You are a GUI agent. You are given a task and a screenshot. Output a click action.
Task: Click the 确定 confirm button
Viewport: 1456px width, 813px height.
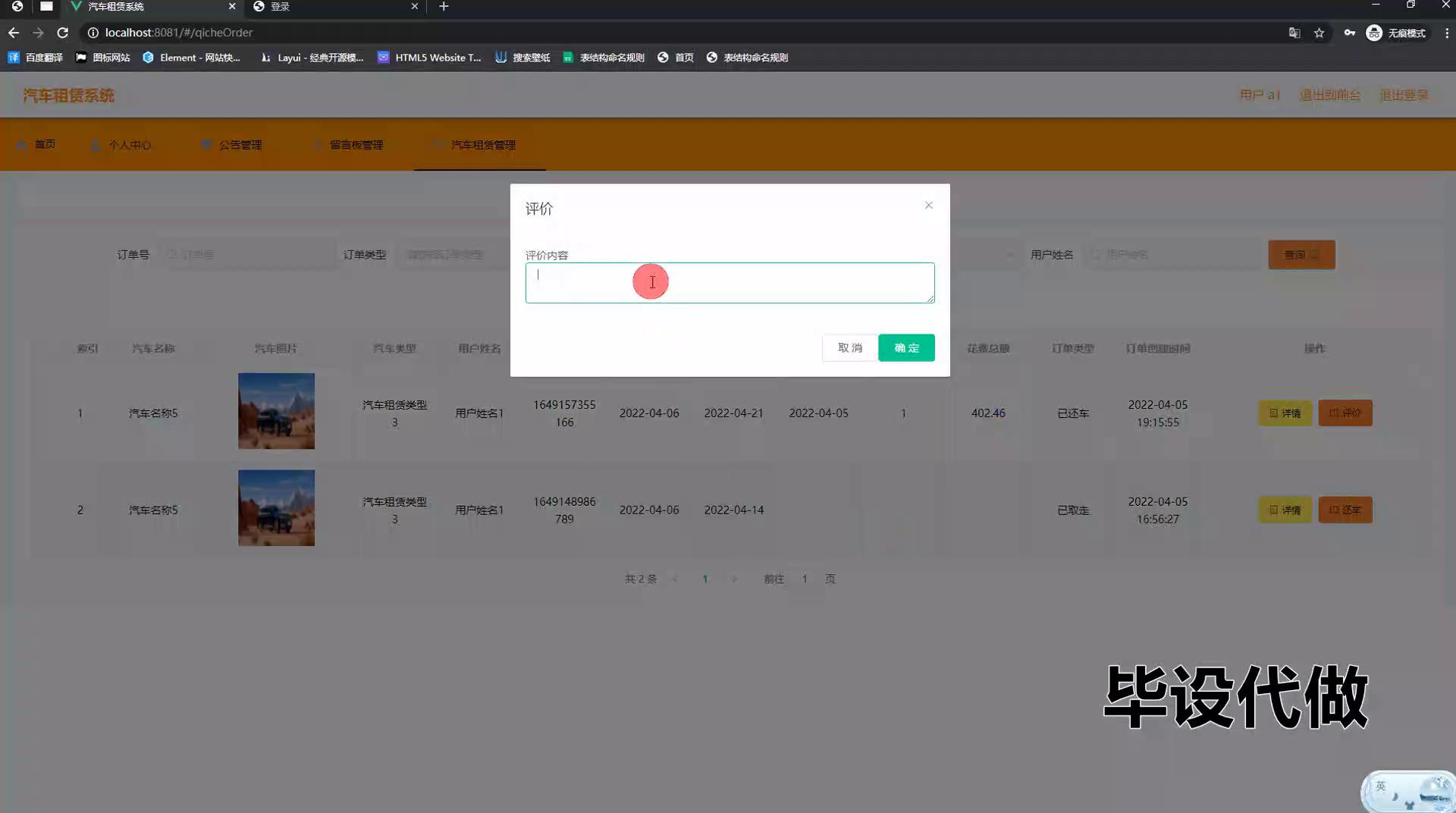click(x=906, y=348)
